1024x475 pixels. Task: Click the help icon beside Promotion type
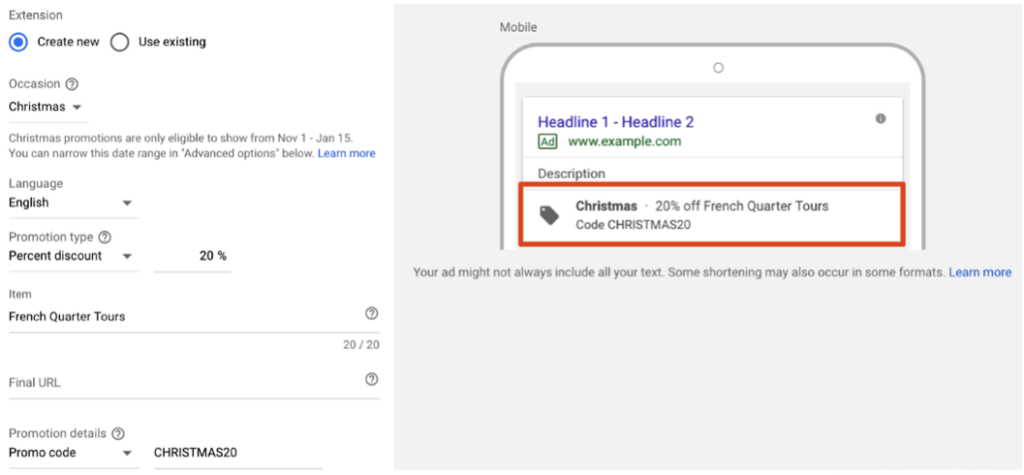tap(105, 238)
